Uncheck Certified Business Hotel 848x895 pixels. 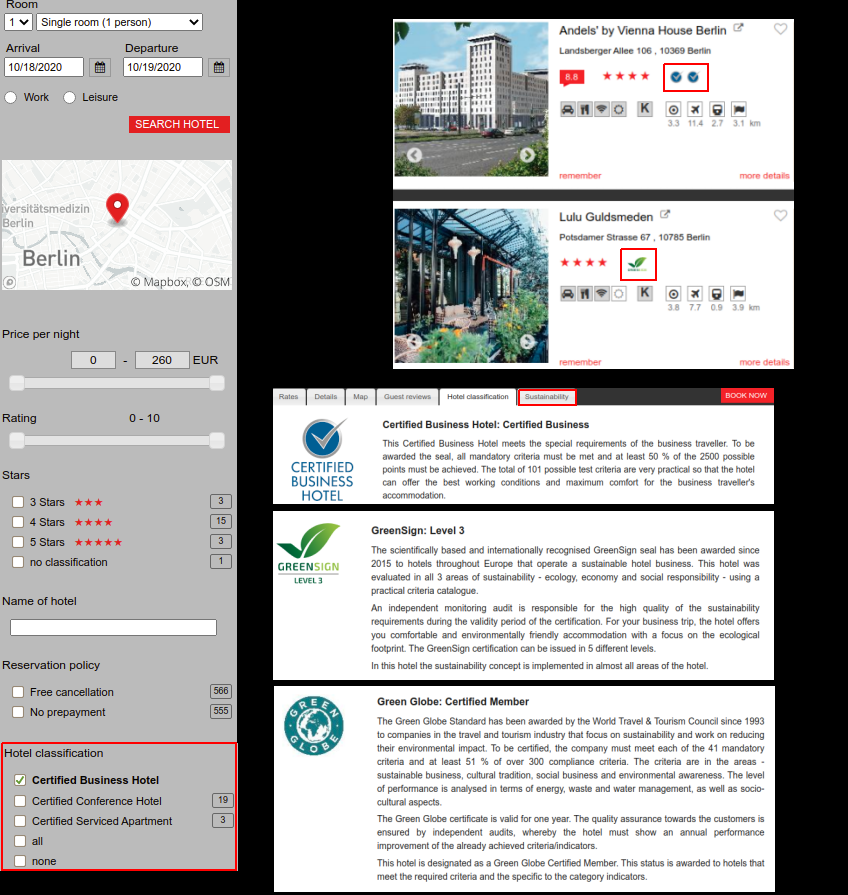(20, 780)
